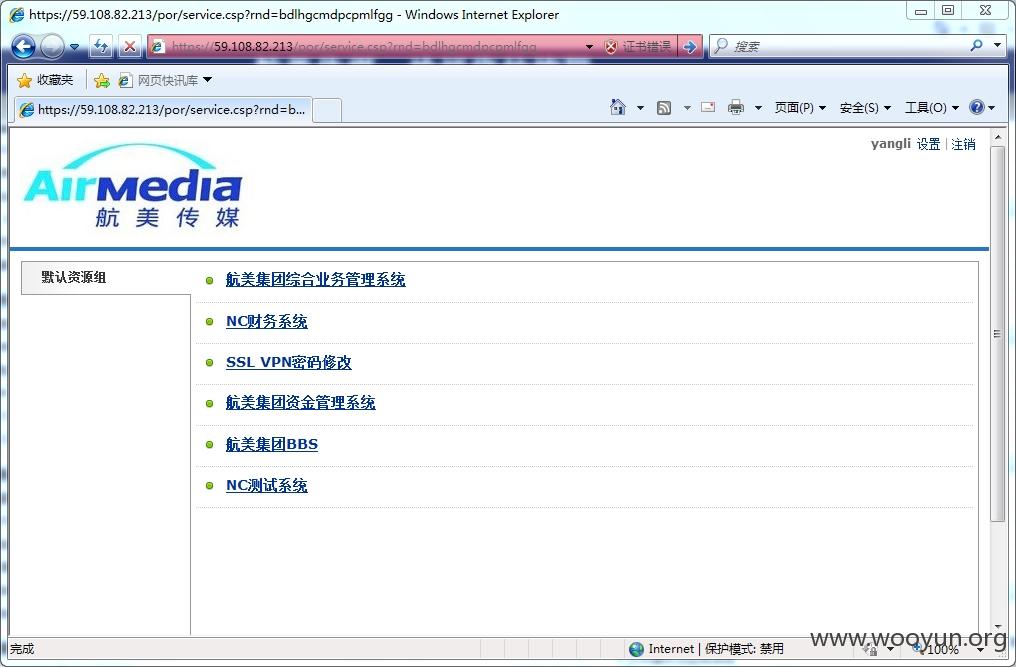The height and width of the screenshot is (667, 1016).
Task: Expand the Home button dropdown arrow
Action: click(x=640, y=108)
